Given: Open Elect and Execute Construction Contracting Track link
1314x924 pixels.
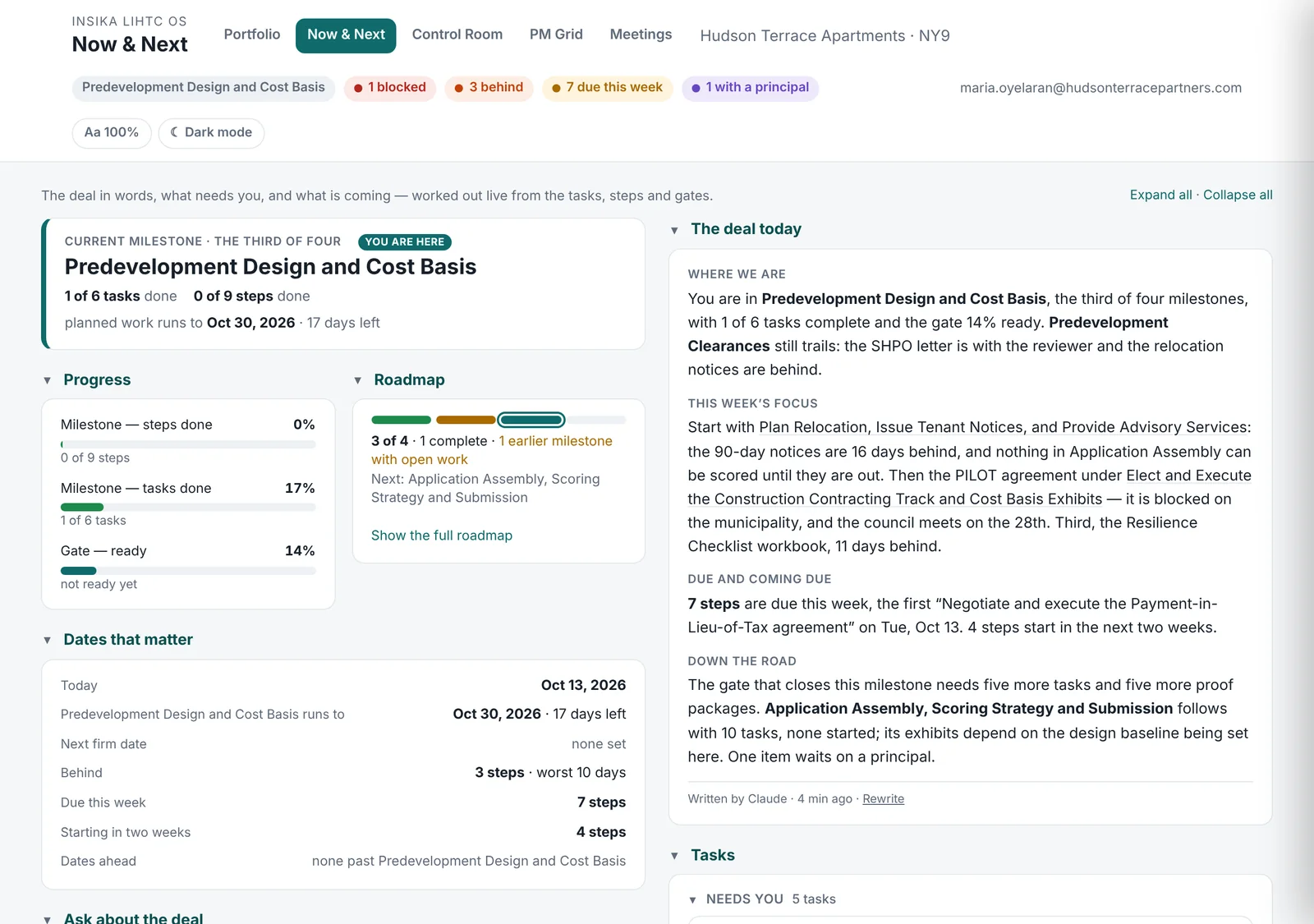Looking at the screenshot, I should 969,487.
